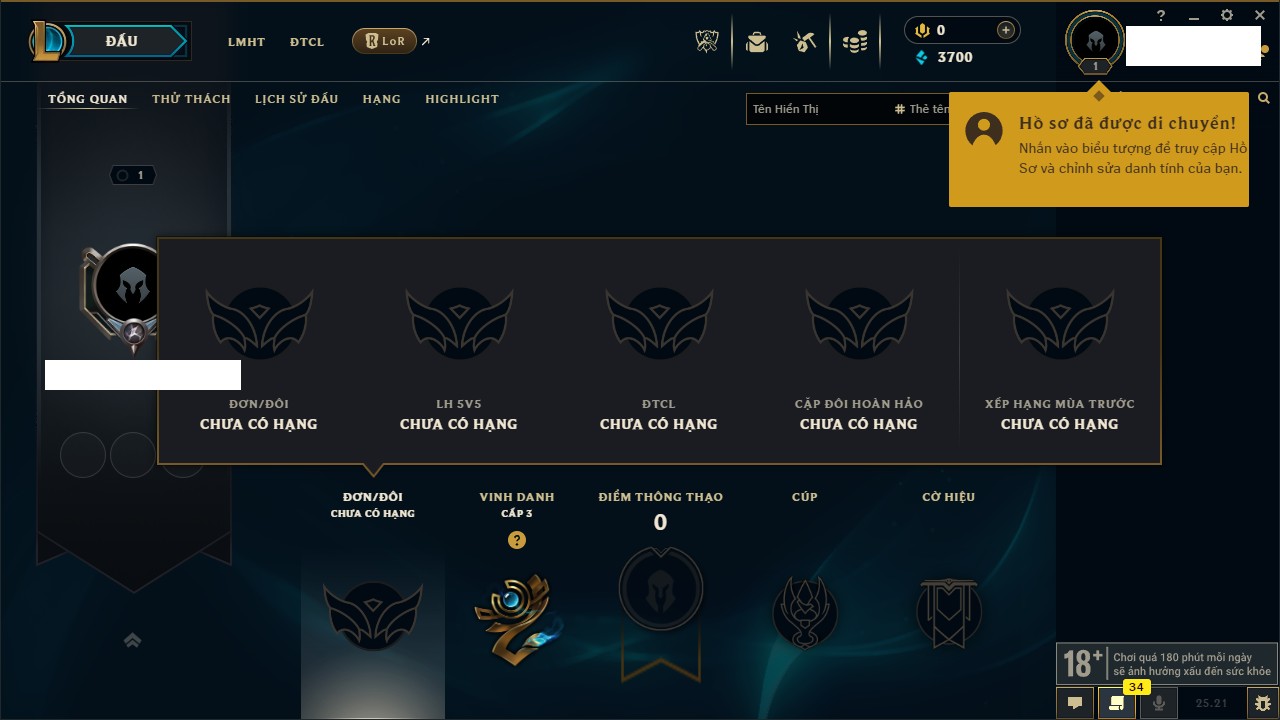
Task: Open the chat bubble icon at bottom
Action: (x=1075, y=703)
